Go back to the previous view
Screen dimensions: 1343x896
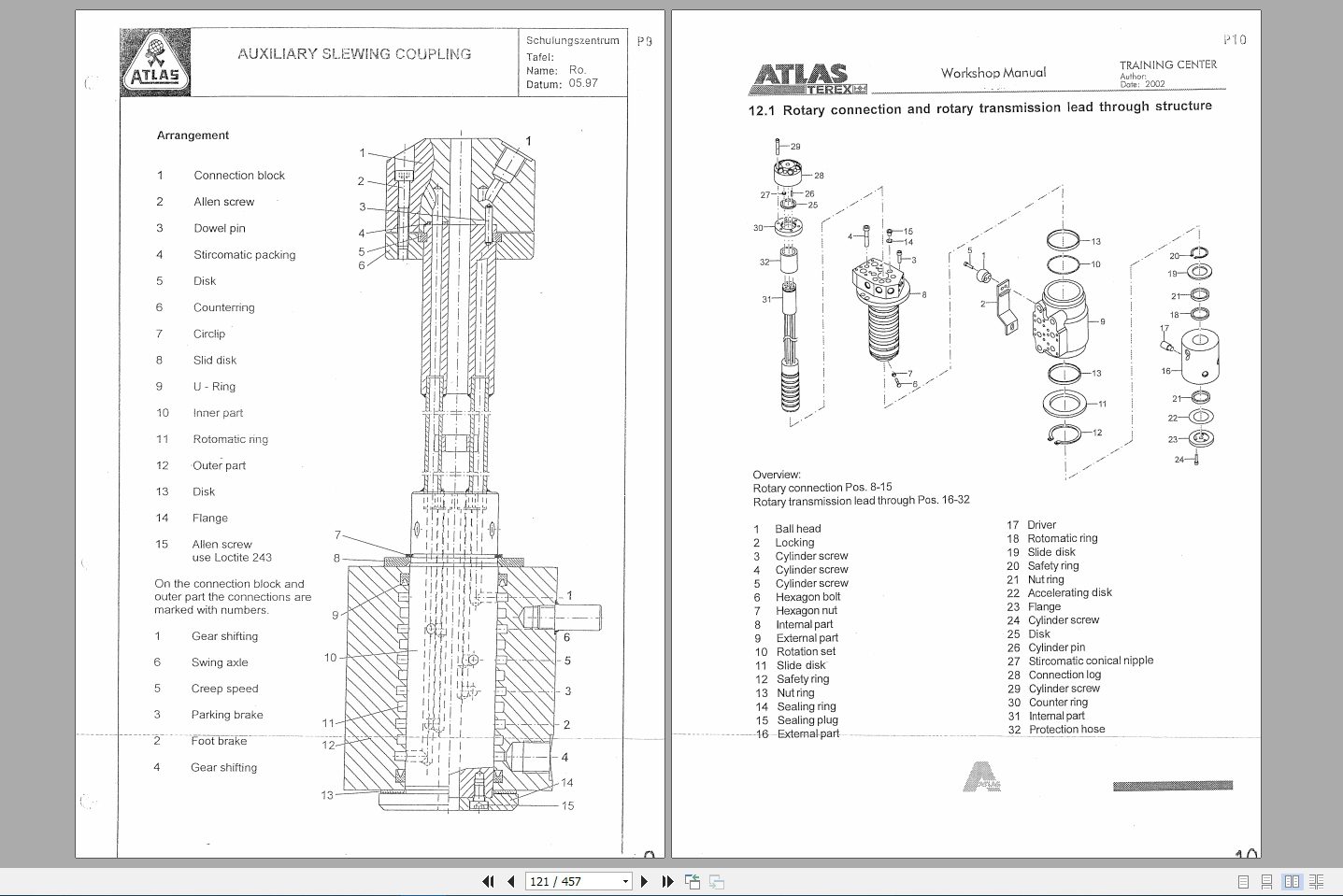(x=693, y=881)
